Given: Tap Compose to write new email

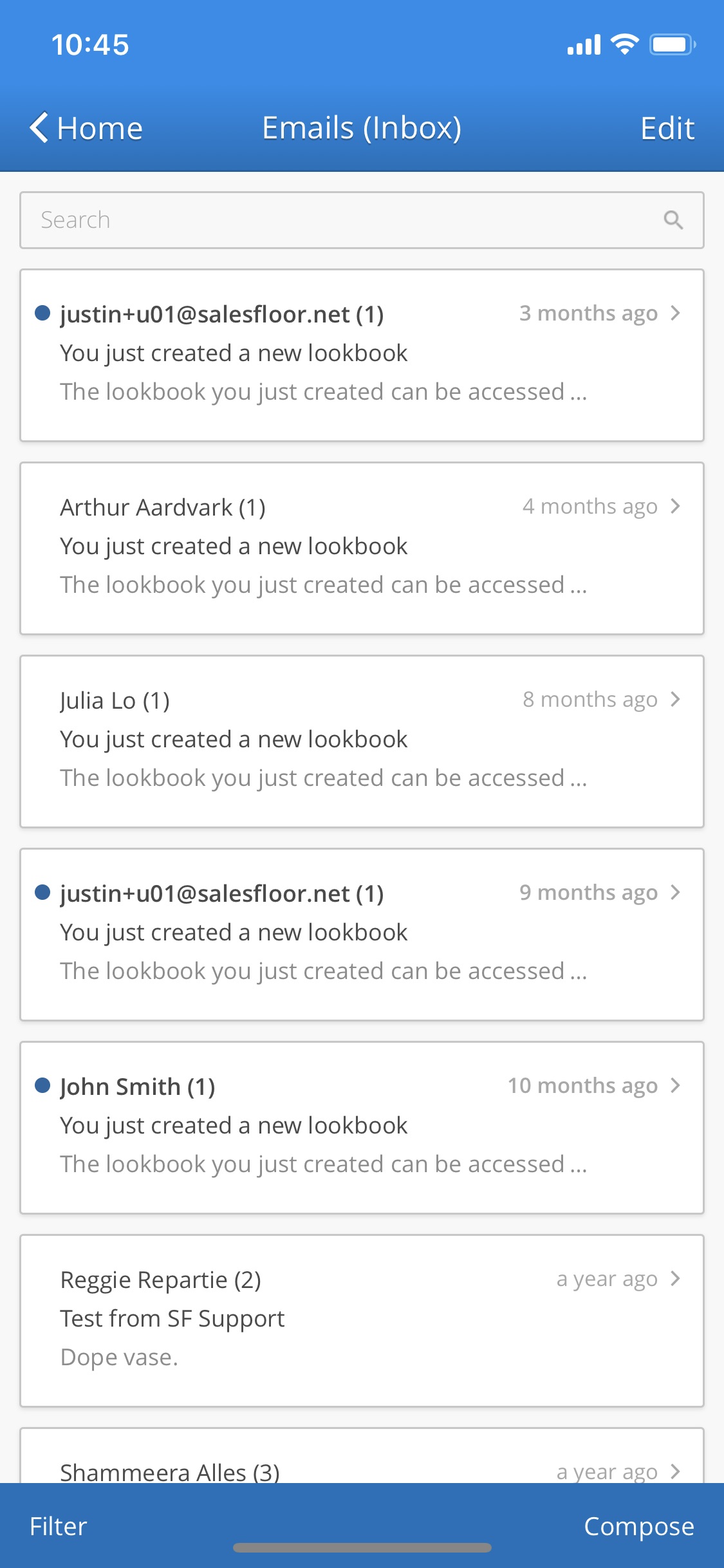Looking at the screenshot, I should click(638, 1526).
